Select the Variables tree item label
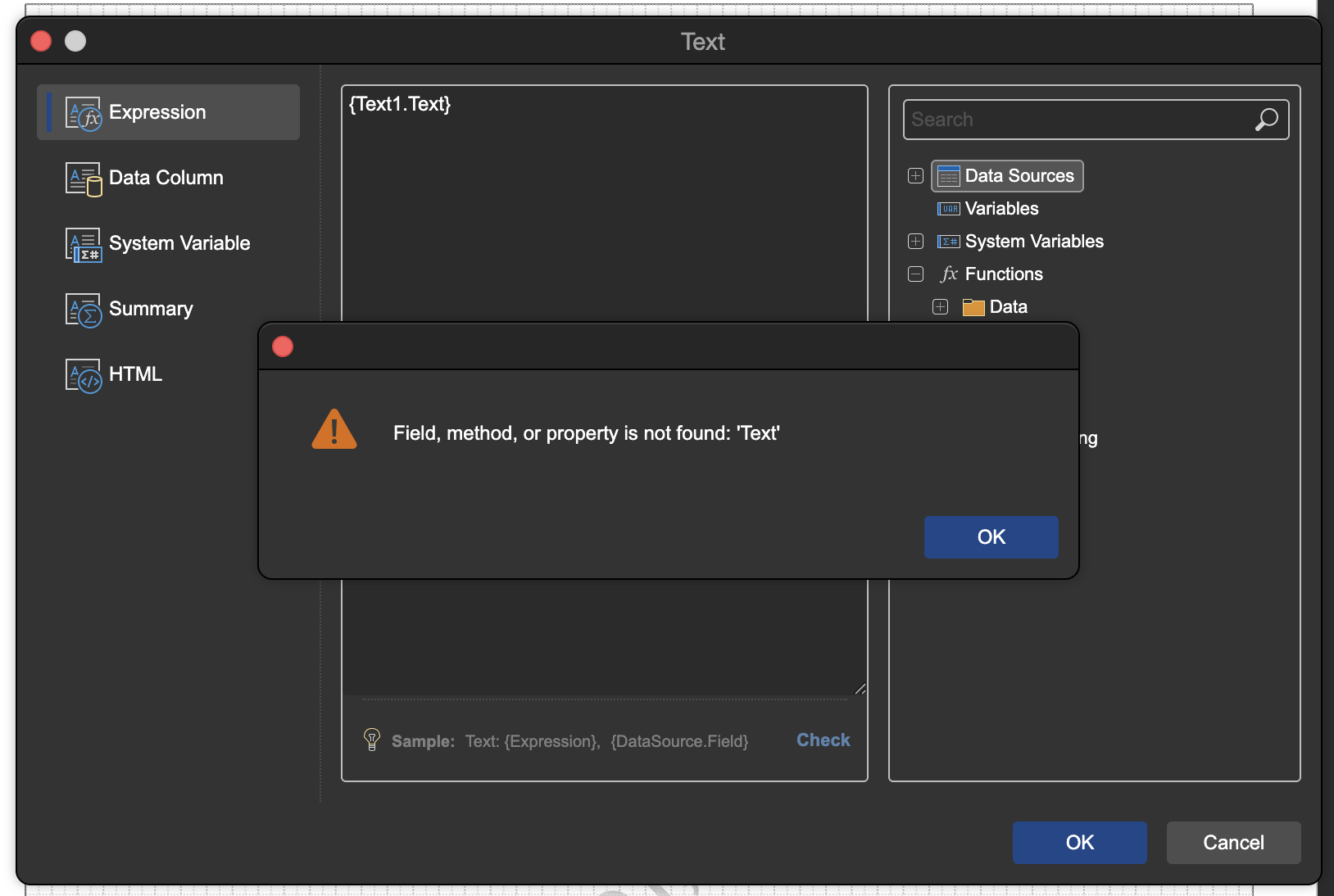 click(x=1002, y=209)
